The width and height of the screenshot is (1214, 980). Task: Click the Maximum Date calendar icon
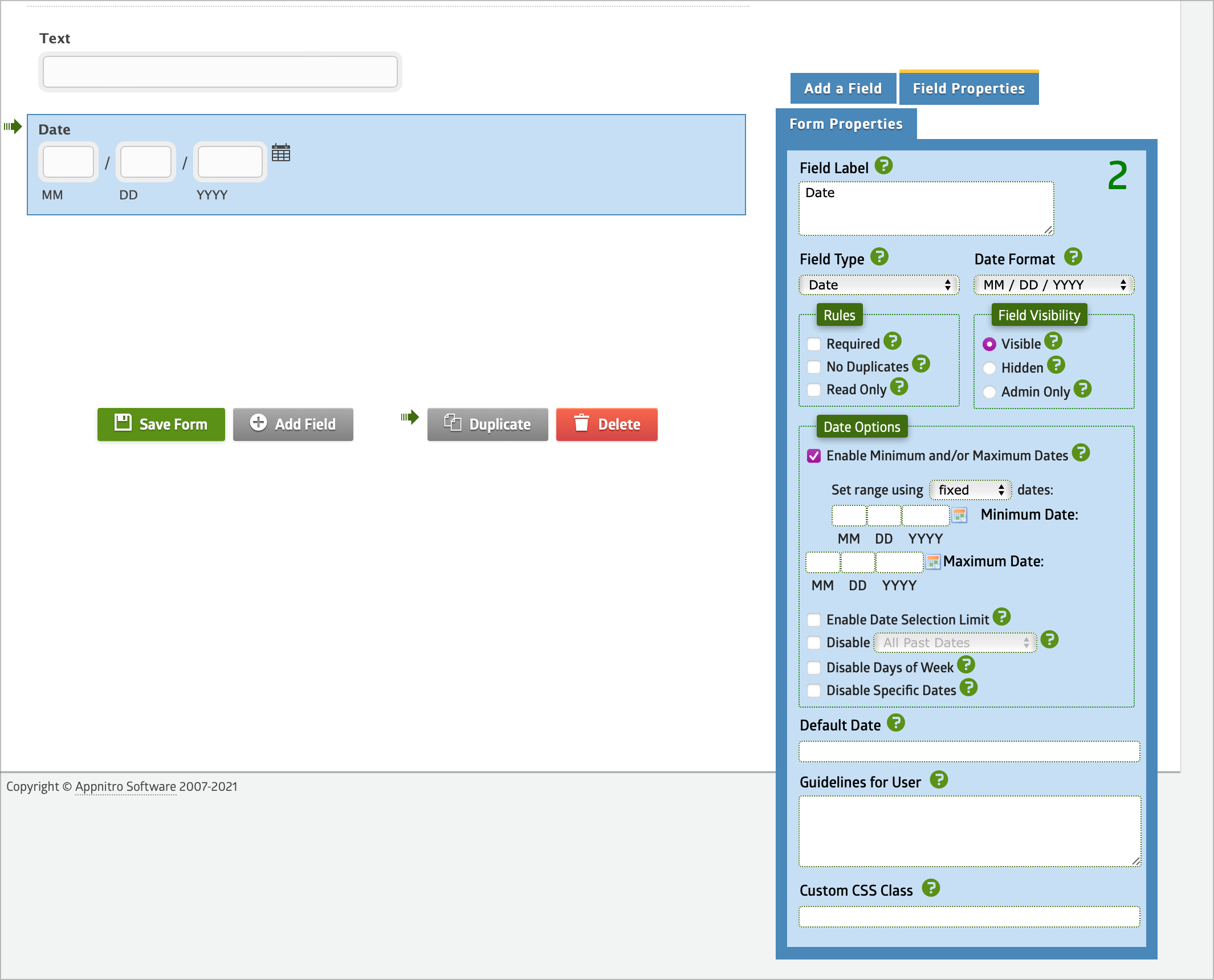point(933,562)
